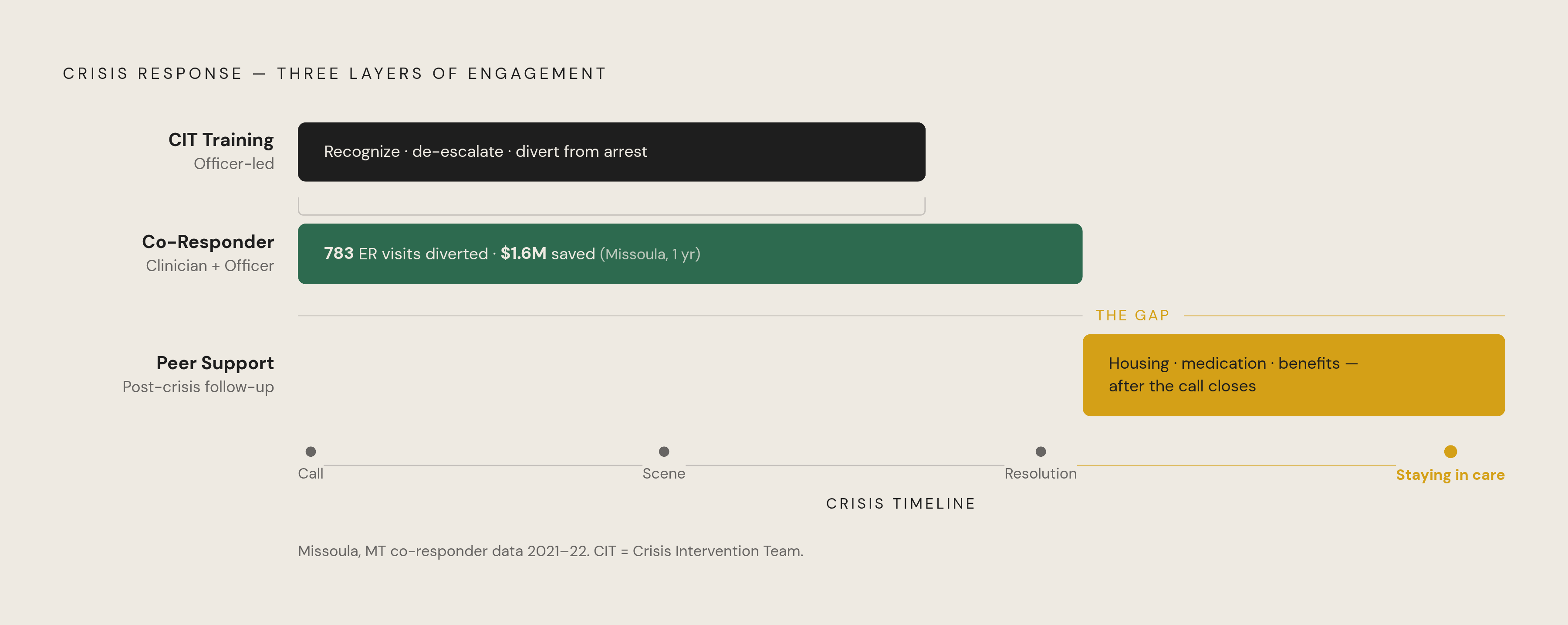Click the 'Scene' timeline label
1568x625 pixels.
click(664, 473)
